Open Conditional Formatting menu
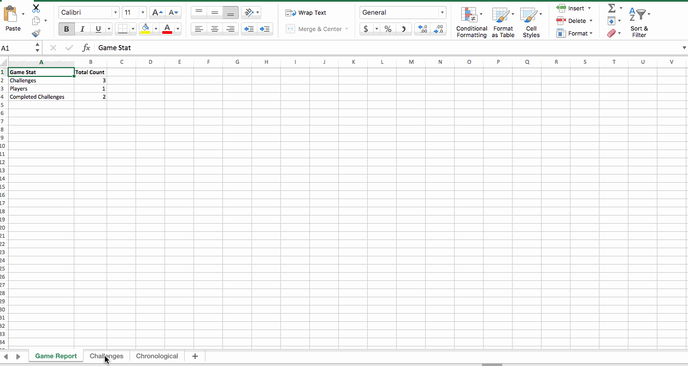The width and height of the screenshot is (688, 366). pos(471,22)
